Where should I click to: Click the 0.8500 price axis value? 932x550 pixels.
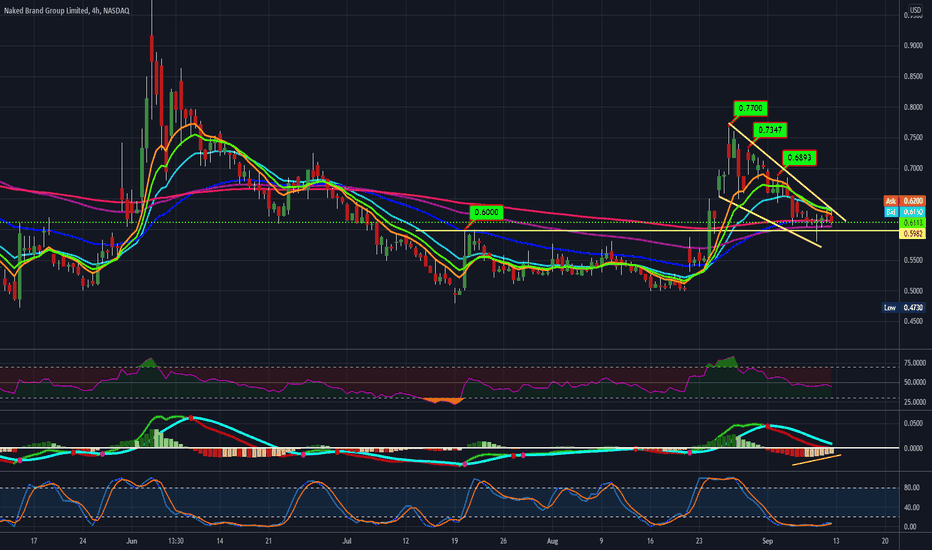tap(913, 77)
